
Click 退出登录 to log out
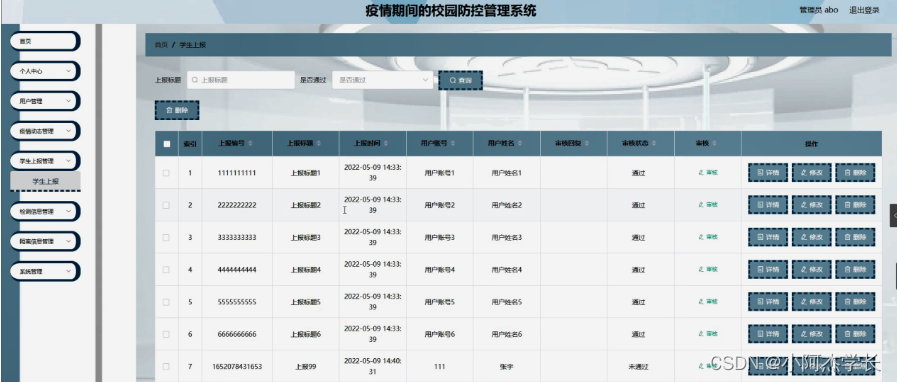pyautogui.click(x=864, y=10)
